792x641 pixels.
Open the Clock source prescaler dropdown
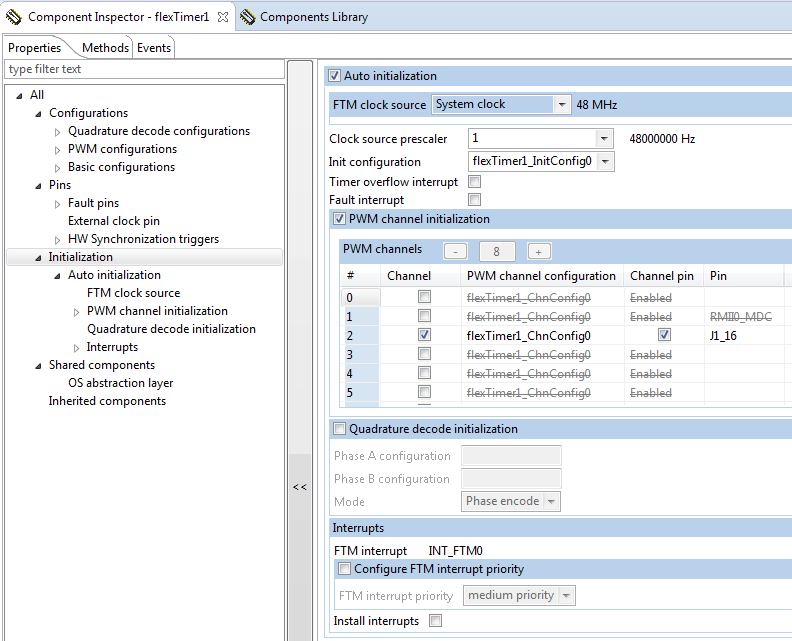click(604, 138)
